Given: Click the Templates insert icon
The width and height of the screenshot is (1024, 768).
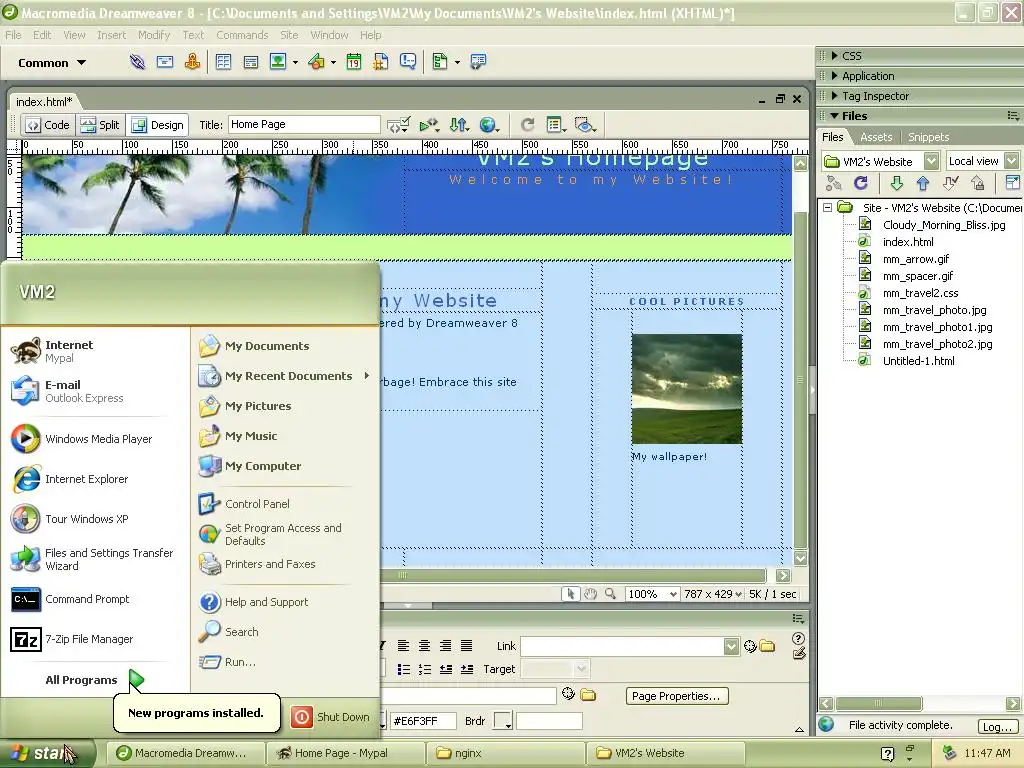Looking at the screenshot, I should point(440,62).
